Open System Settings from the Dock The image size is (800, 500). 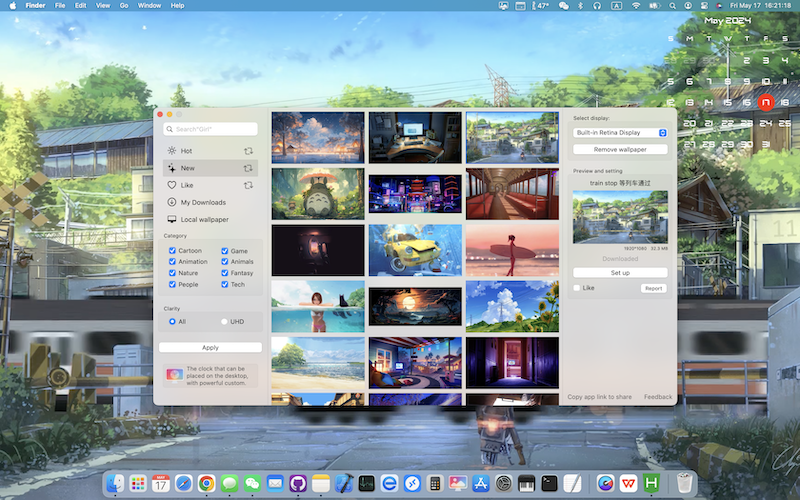tap(504, 483)
